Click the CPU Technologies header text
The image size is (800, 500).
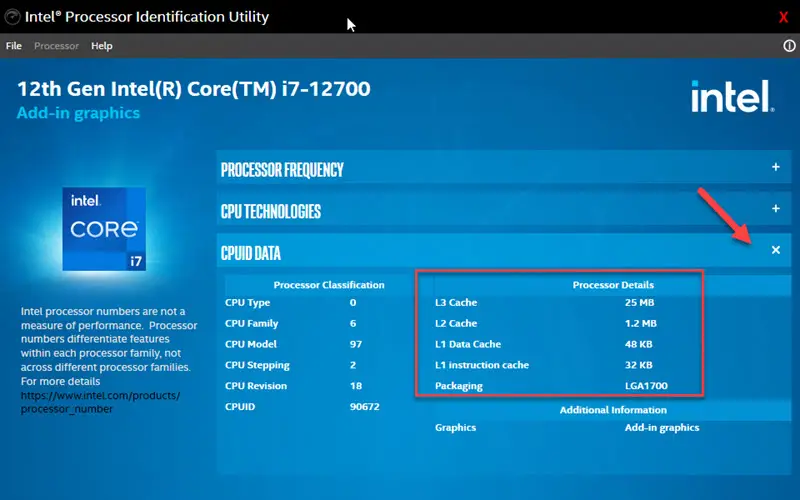[x=270, y=211]
